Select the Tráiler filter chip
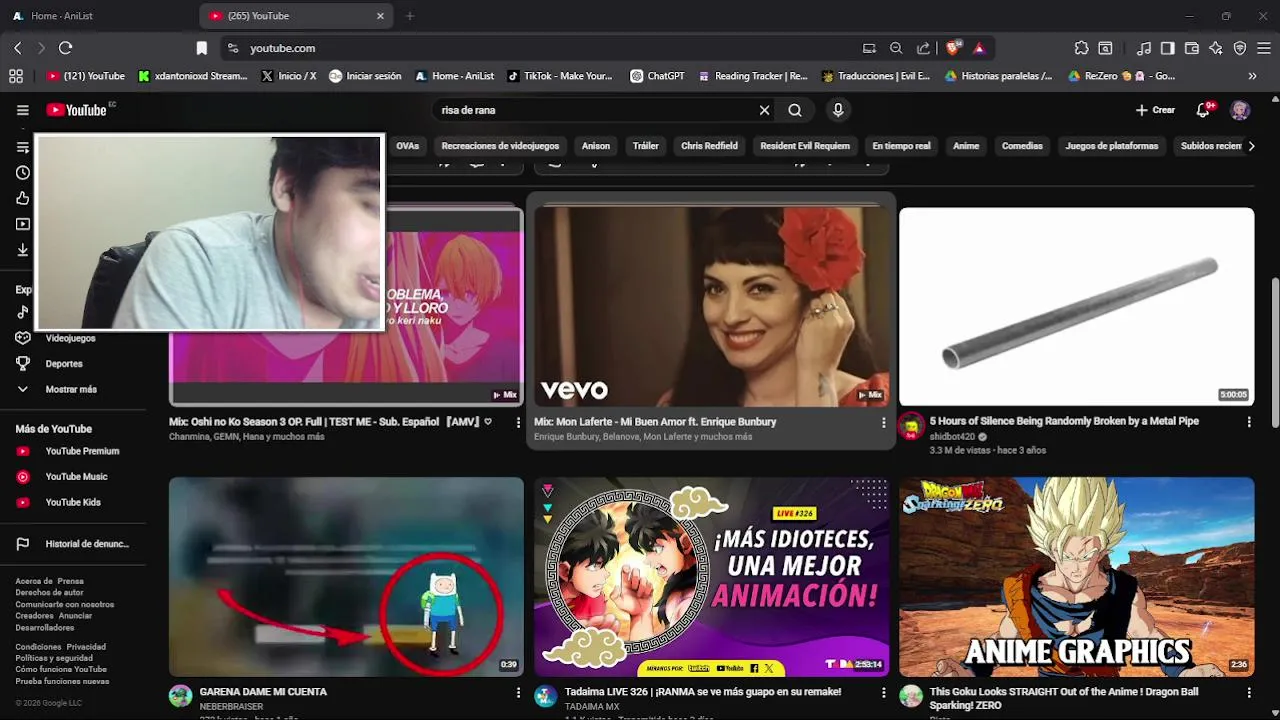The height and width of the screenshot is (720, 1280). pos(646,146)
